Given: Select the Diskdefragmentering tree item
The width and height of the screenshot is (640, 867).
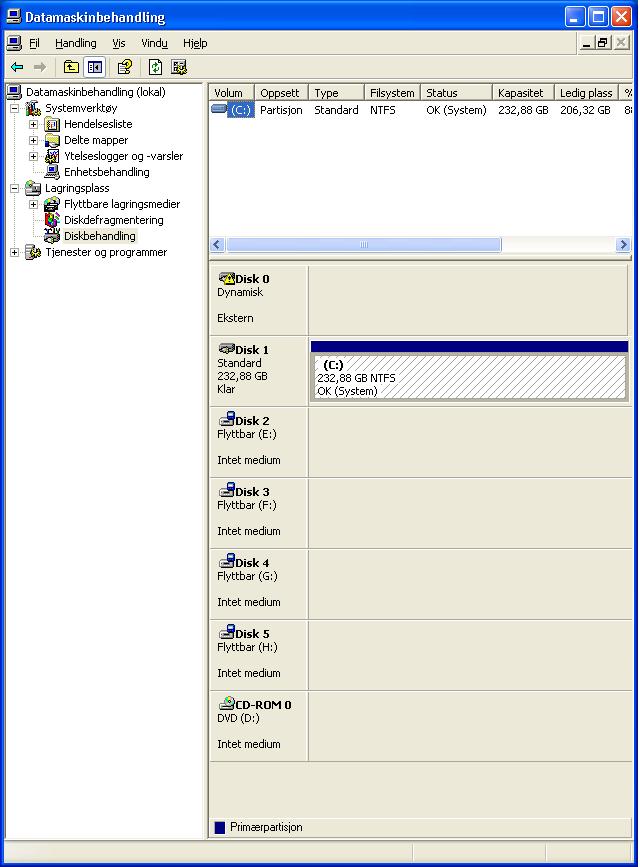Looking at the screenshot, I should point(113,220).
